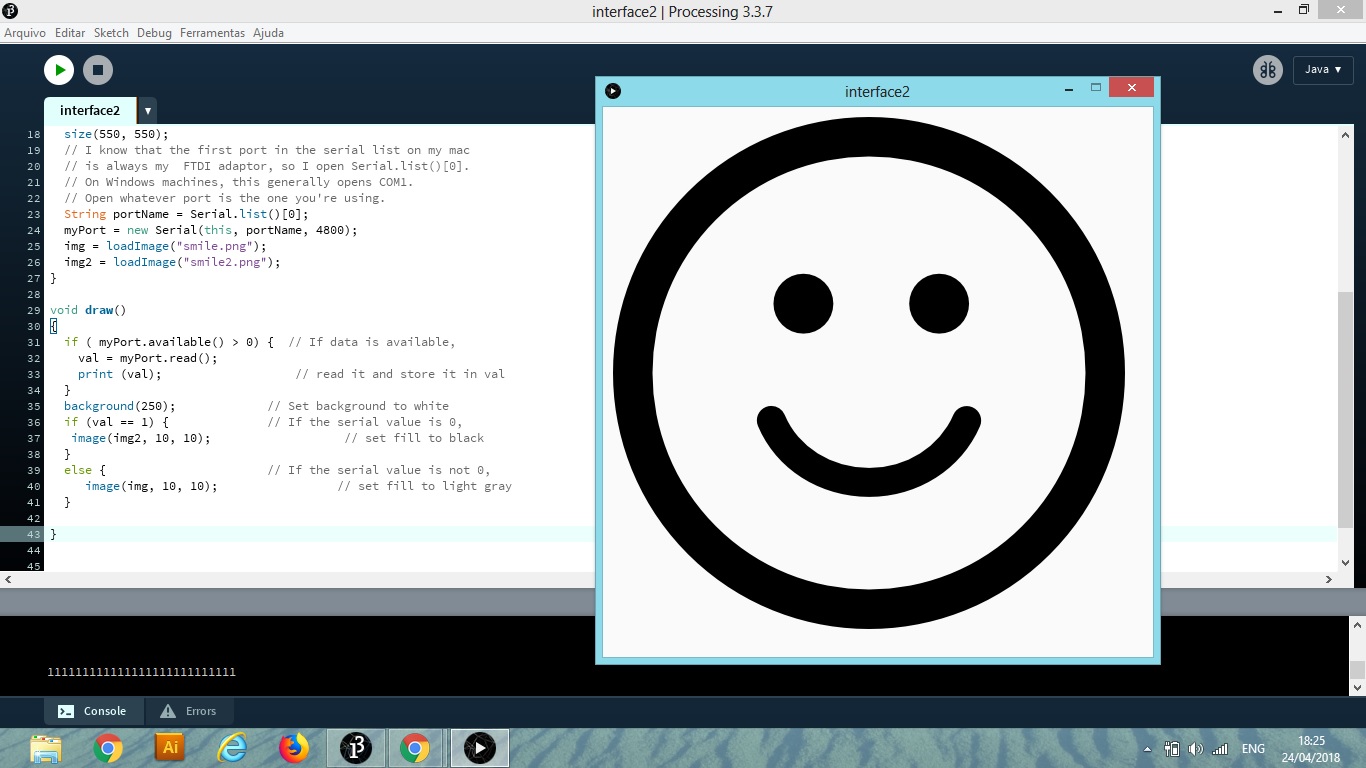
Task: Switch to the Processing IDE taskbar icon
Action: click(x=355, y=747)
